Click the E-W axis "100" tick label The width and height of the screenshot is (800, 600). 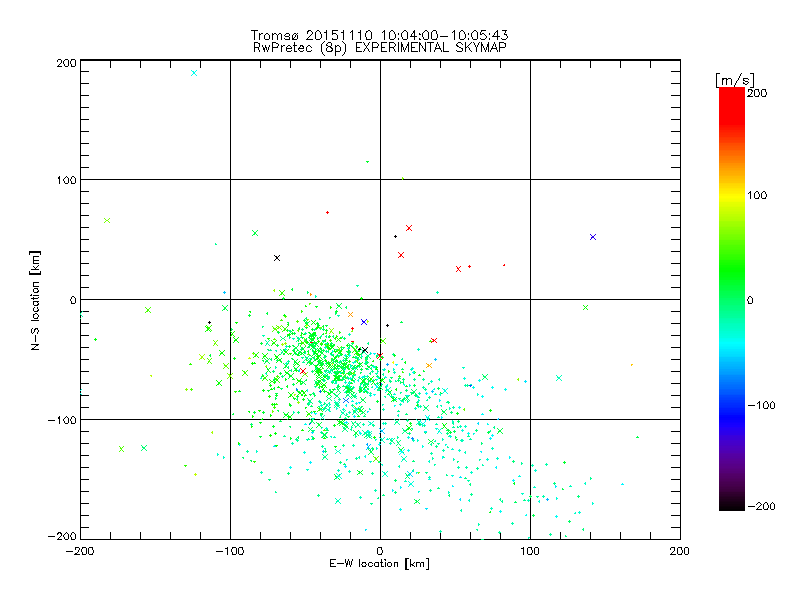530,551
